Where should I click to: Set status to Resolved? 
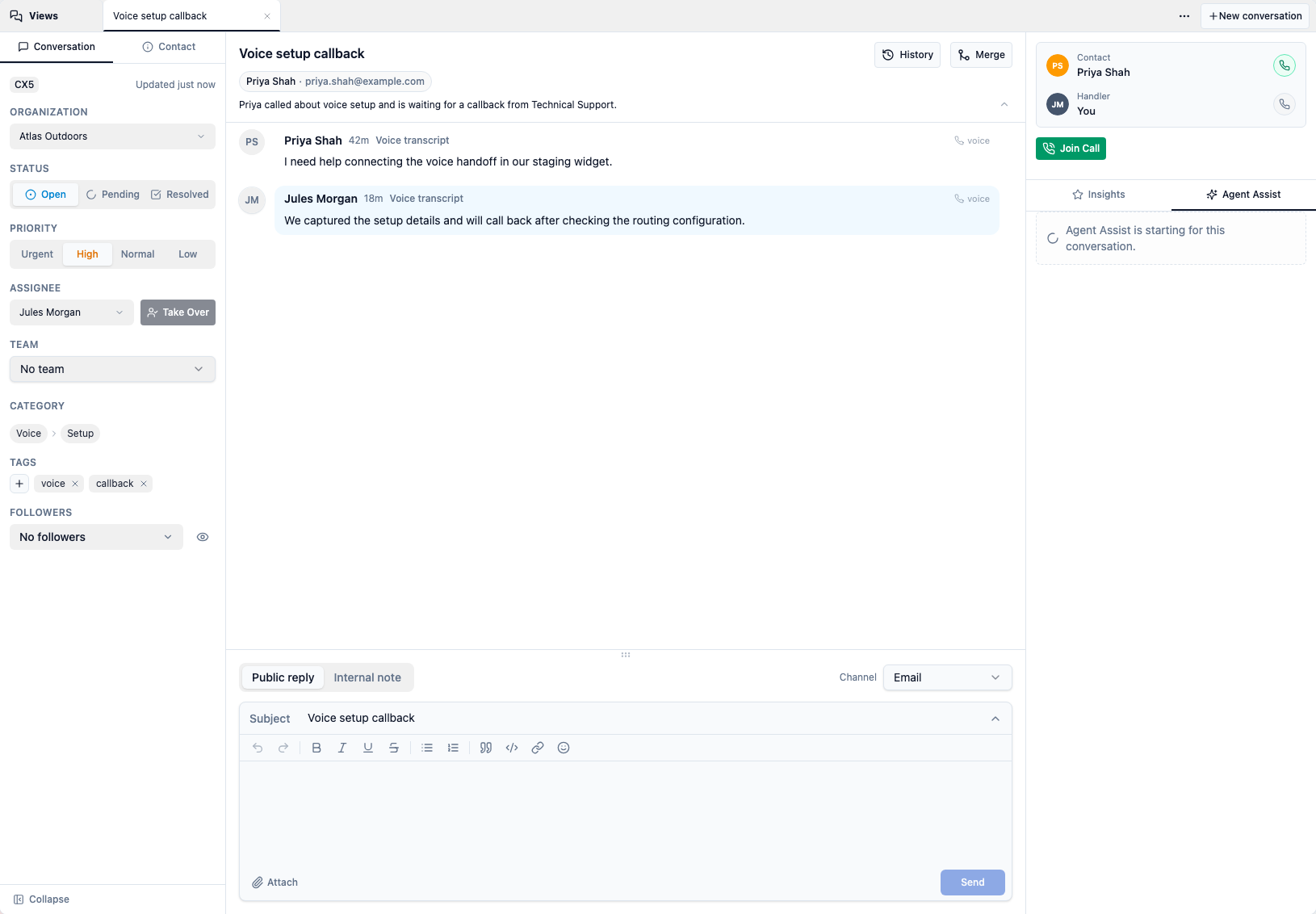coord(180,195)
